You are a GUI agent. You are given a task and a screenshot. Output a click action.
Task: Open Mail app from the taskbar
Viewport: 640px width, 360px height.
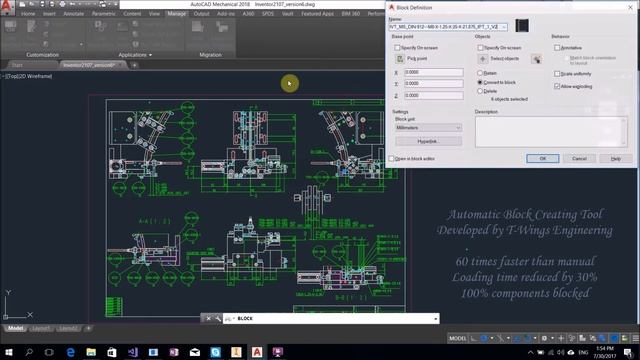click(195, 352)
